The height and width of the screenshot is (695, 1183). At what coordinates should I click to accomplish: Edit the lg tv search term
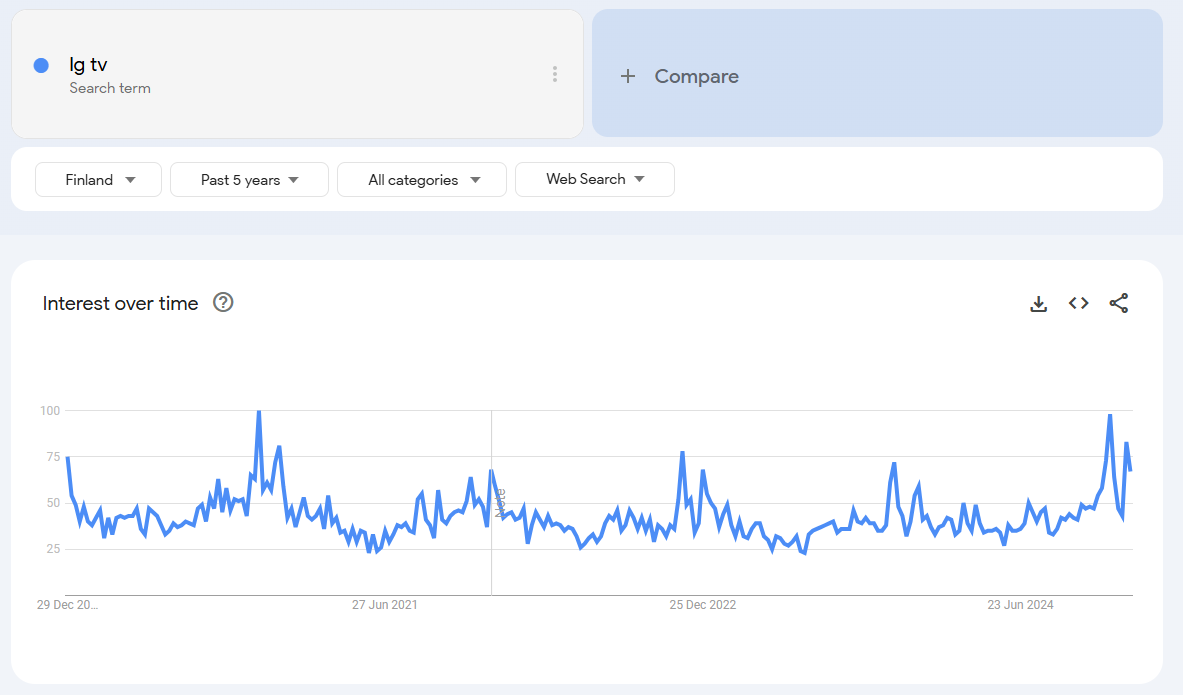coord(88,65)
